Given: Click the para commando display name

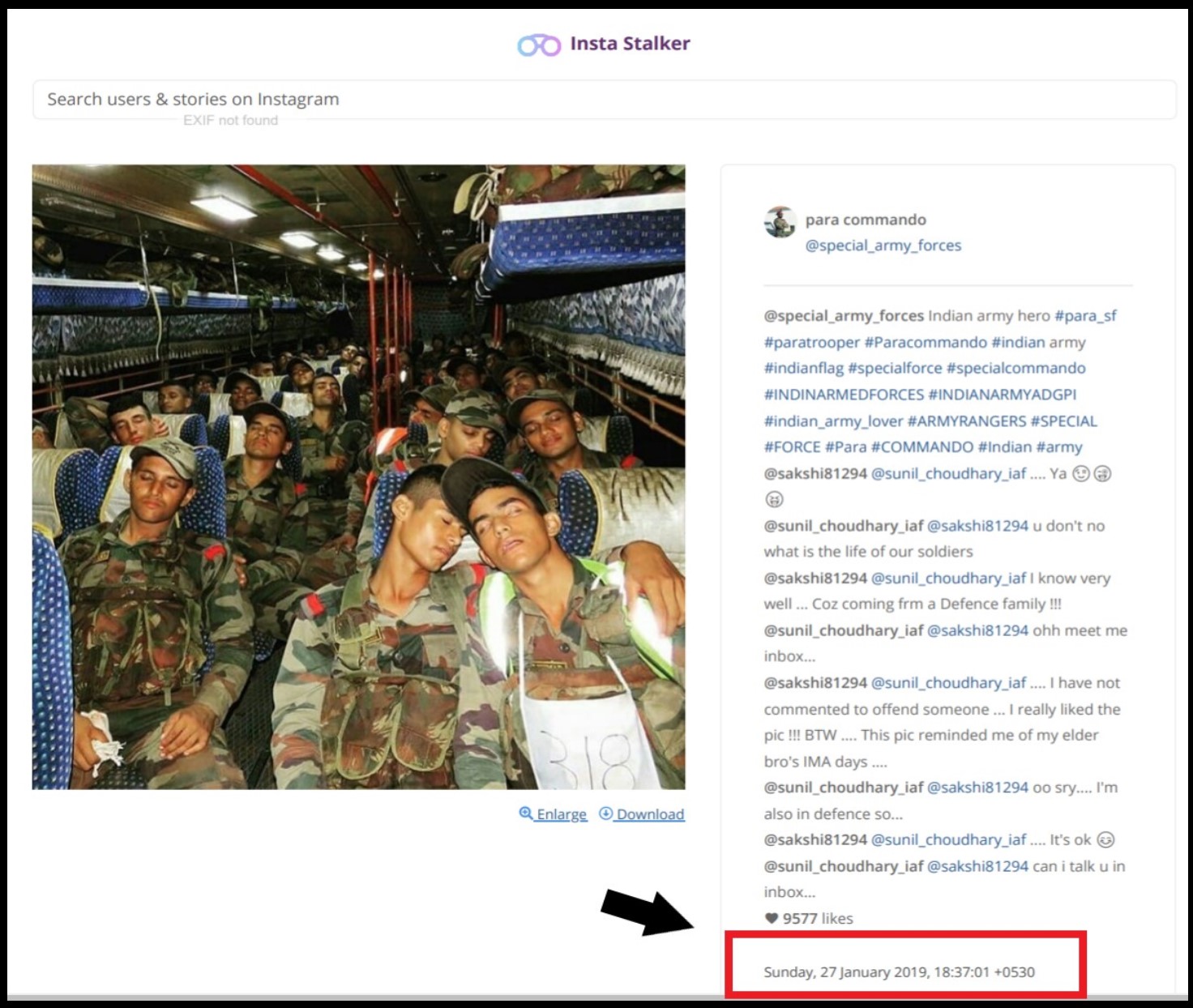Looking at the screenshot, I should click(x=866, y=220).
